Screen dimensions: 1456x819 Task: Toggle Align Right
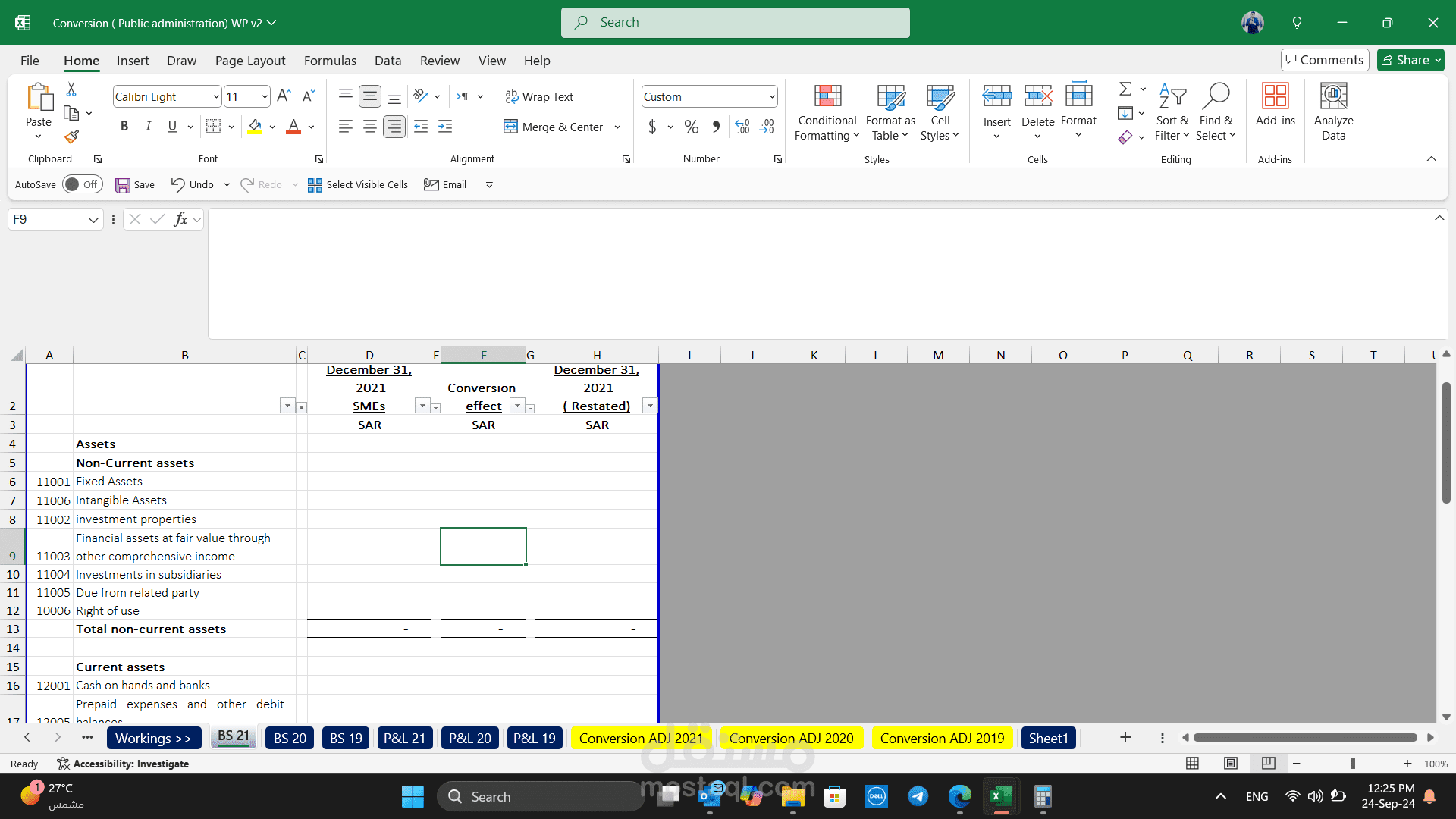[394, 127]
